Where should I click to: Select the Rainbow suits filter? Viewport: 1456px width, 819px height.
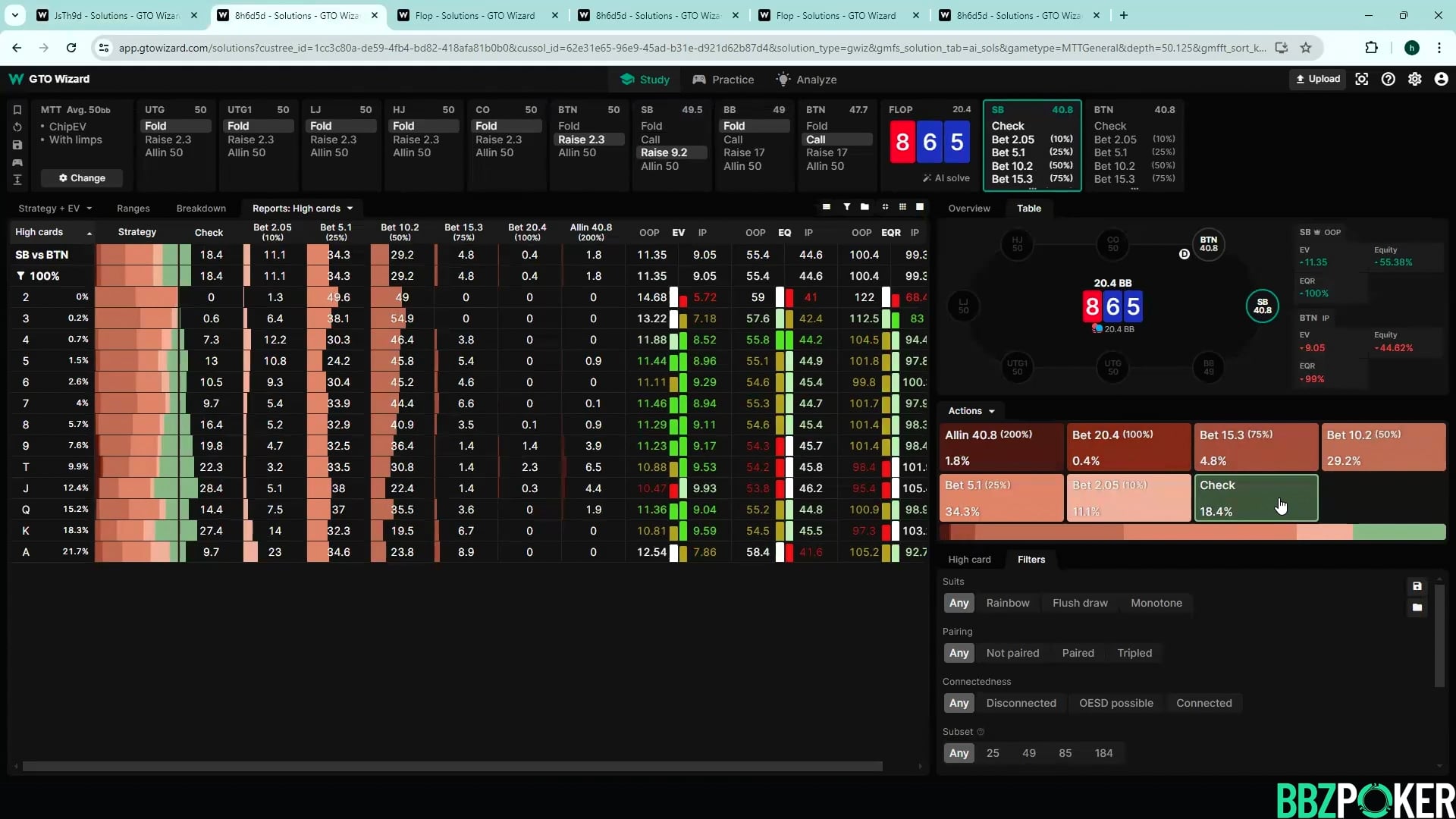pos(1007,604)
